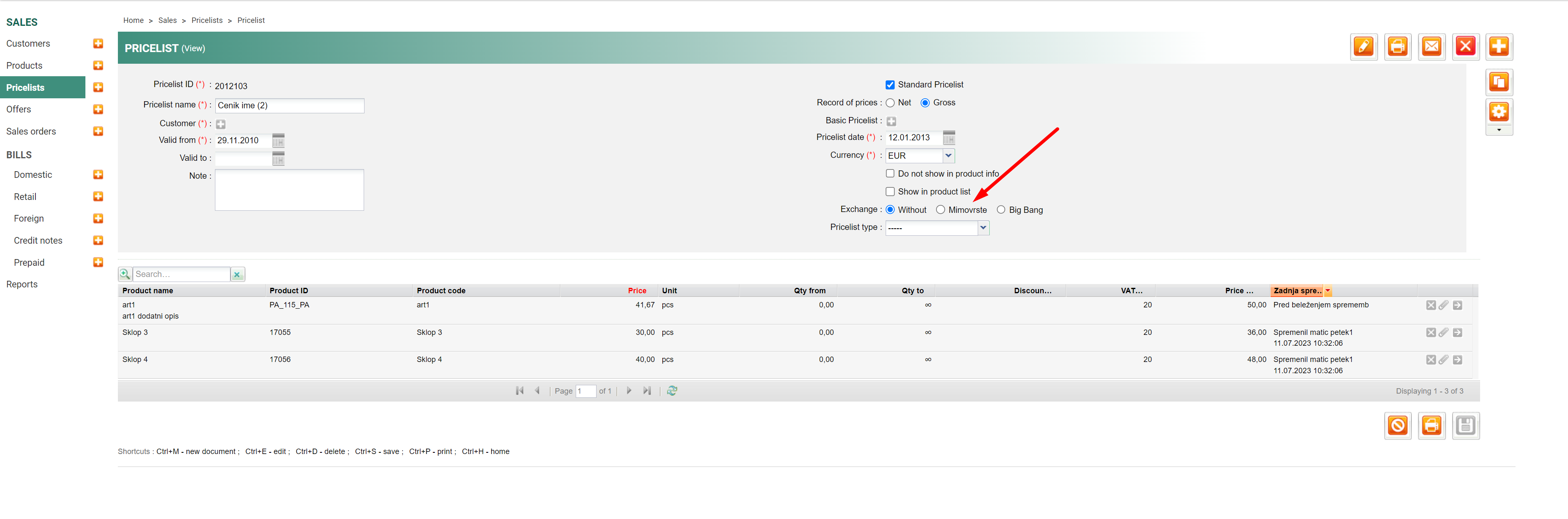This screenshot has height=519, width=1568.
Task: Select the Mimovrste exchange option
Action: pyautogui.click(x=941, y=210)
